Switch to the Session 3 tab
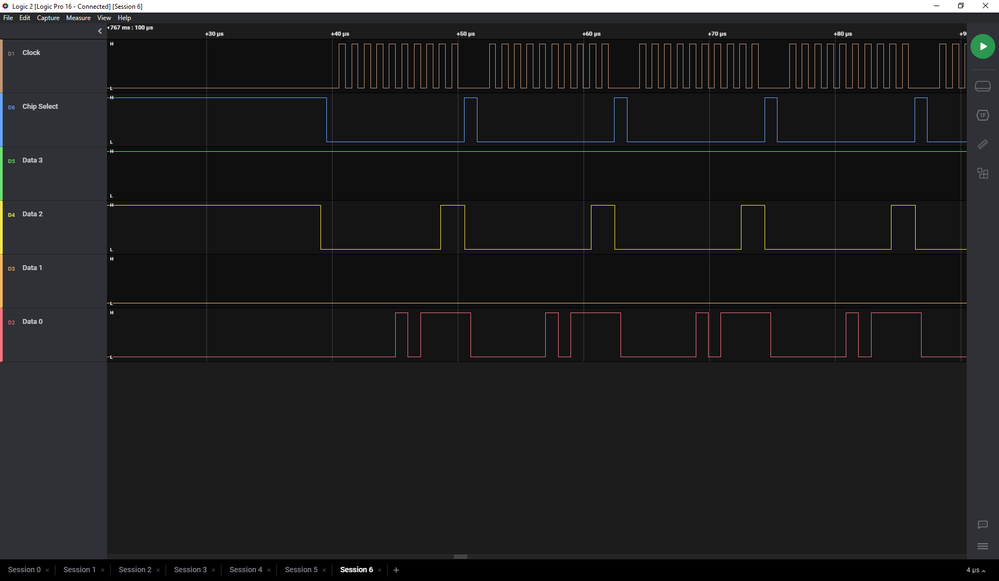 [x=190, y=570]
